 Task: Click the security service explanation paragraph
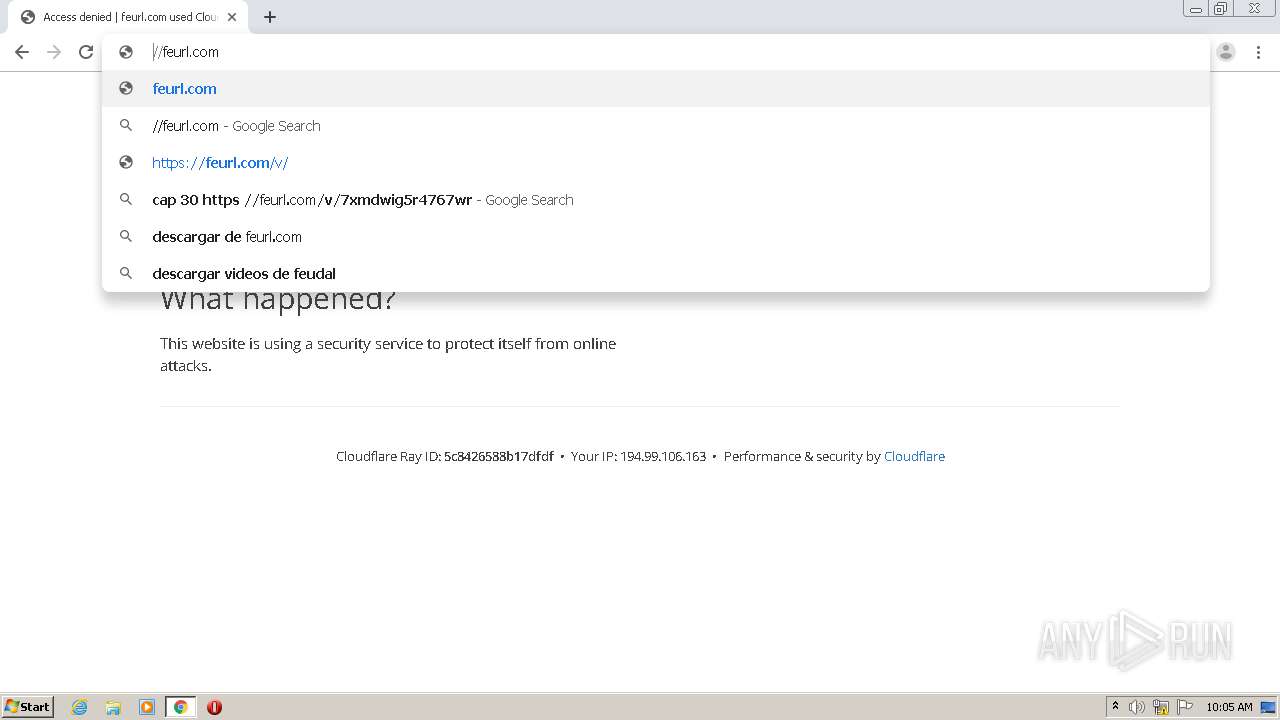(388, 354)
